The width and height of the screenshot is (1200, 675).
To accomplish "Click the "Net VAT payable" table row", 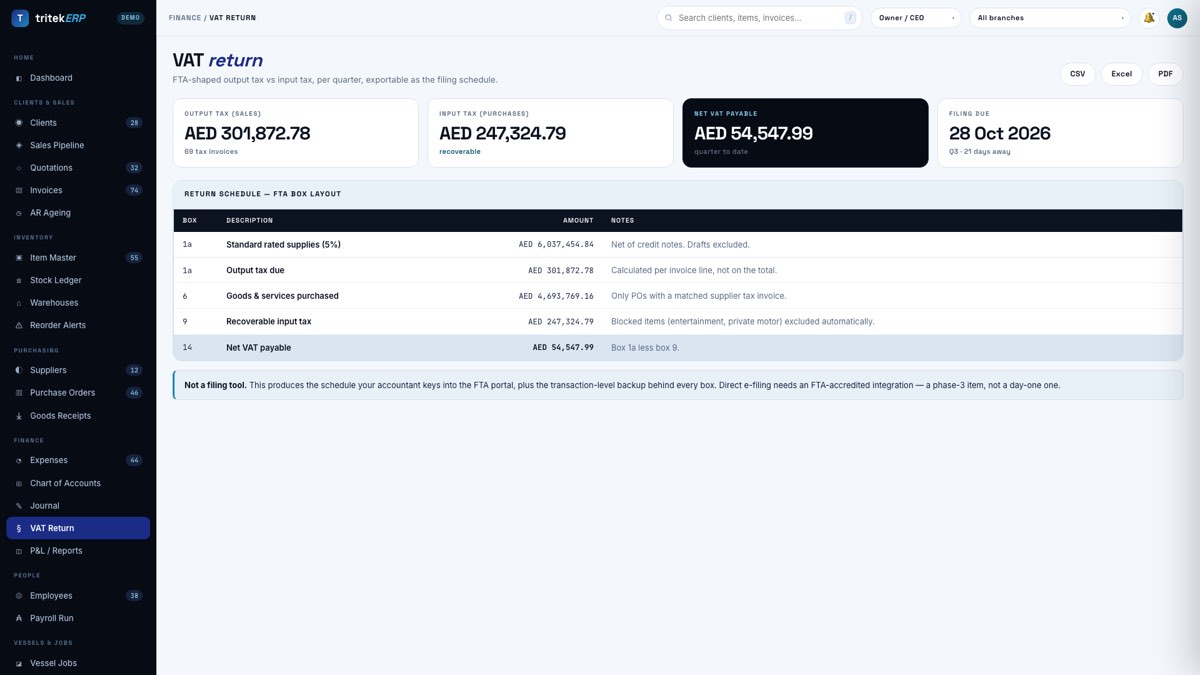I will 678,348.
